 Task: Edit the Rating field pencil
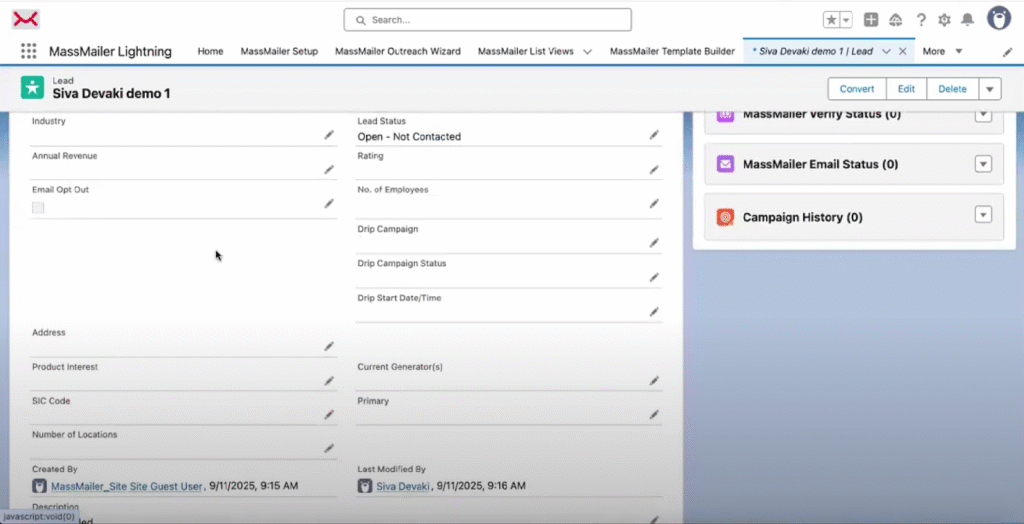click(x=654, y=169)
